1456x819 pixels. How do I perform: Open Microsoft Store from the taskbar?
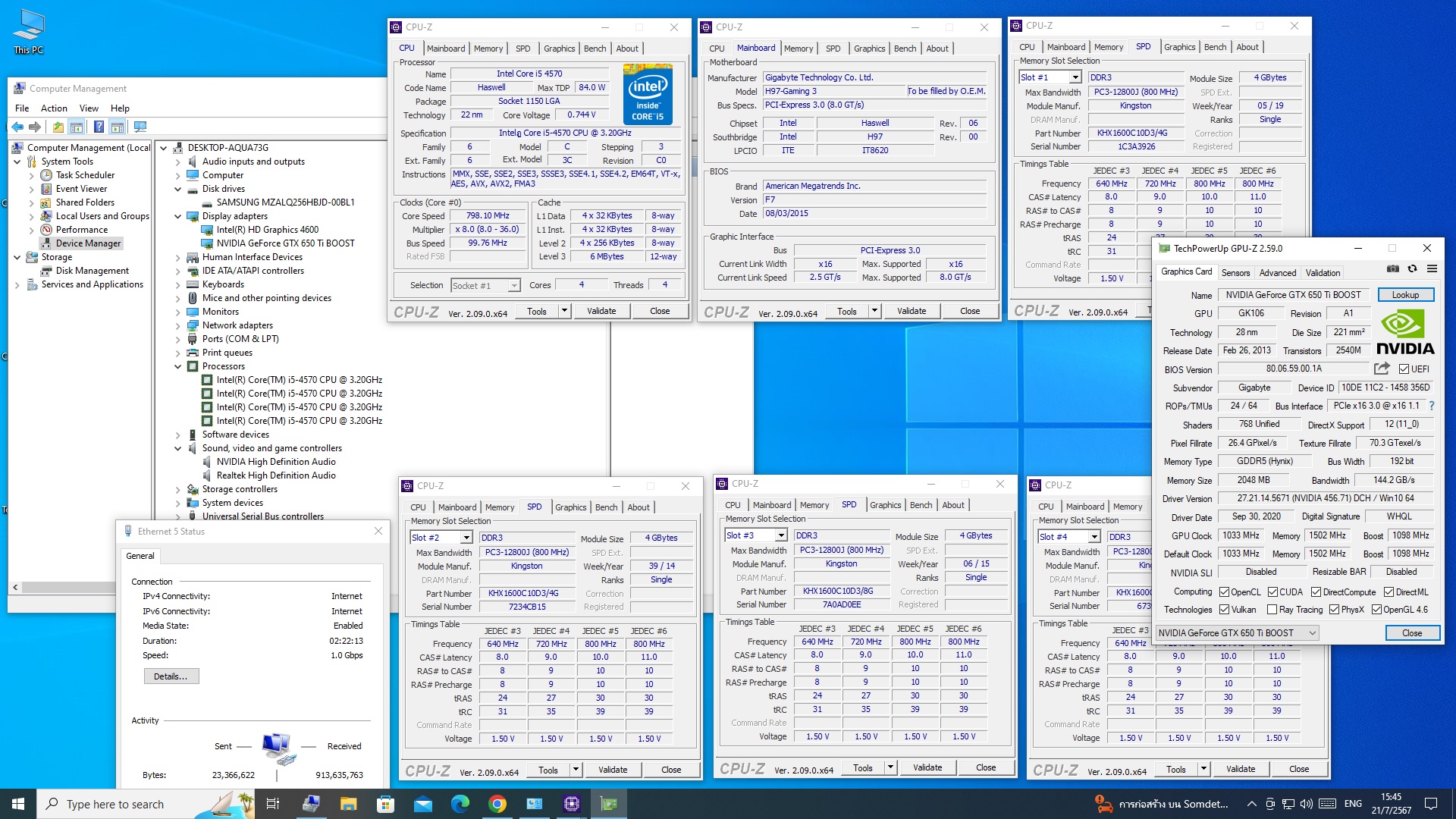pos(385,804)
